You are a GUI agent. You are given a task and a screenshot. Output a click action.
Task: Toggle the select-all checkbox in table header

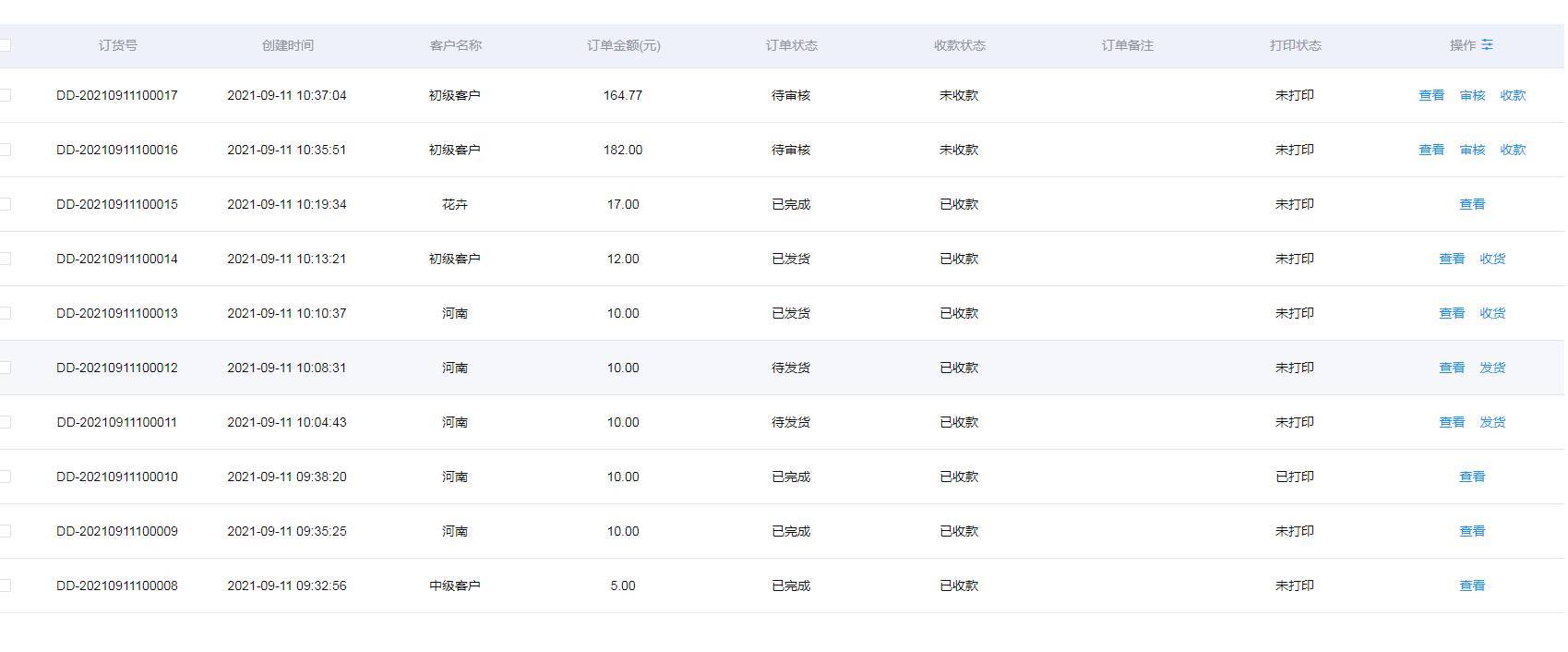pos(5,45)
